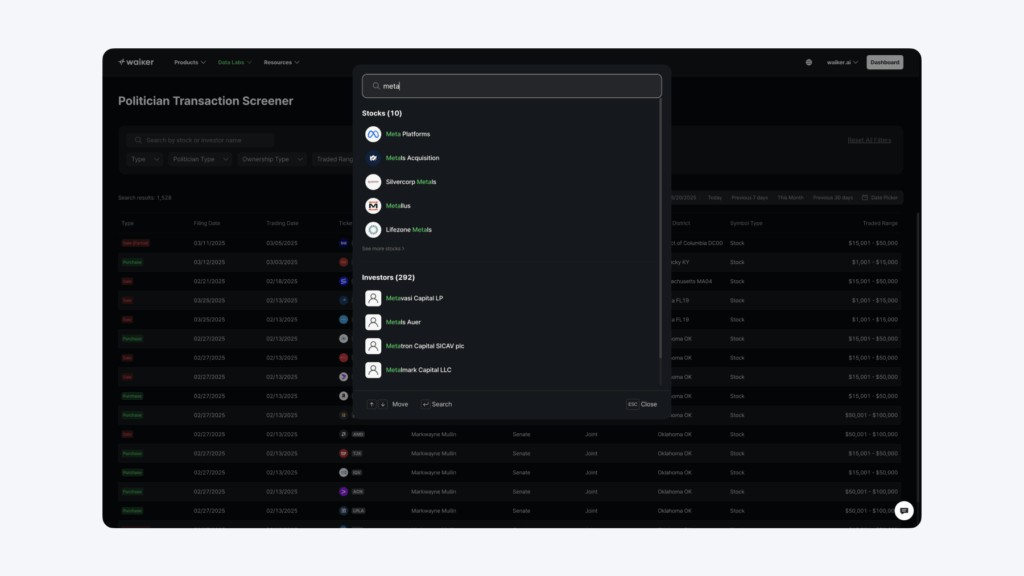Click the Silvercorp Metals logo icon
Image resolution: width=1024 pixels, height=576 pixels.
coord(373,182)
